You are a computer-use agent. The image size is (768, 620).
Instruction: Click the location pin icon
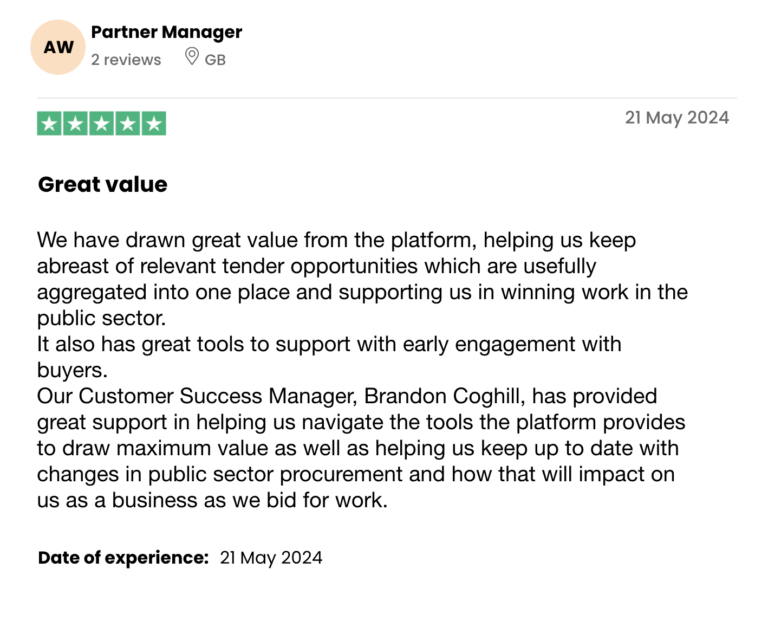pos(192,57)
